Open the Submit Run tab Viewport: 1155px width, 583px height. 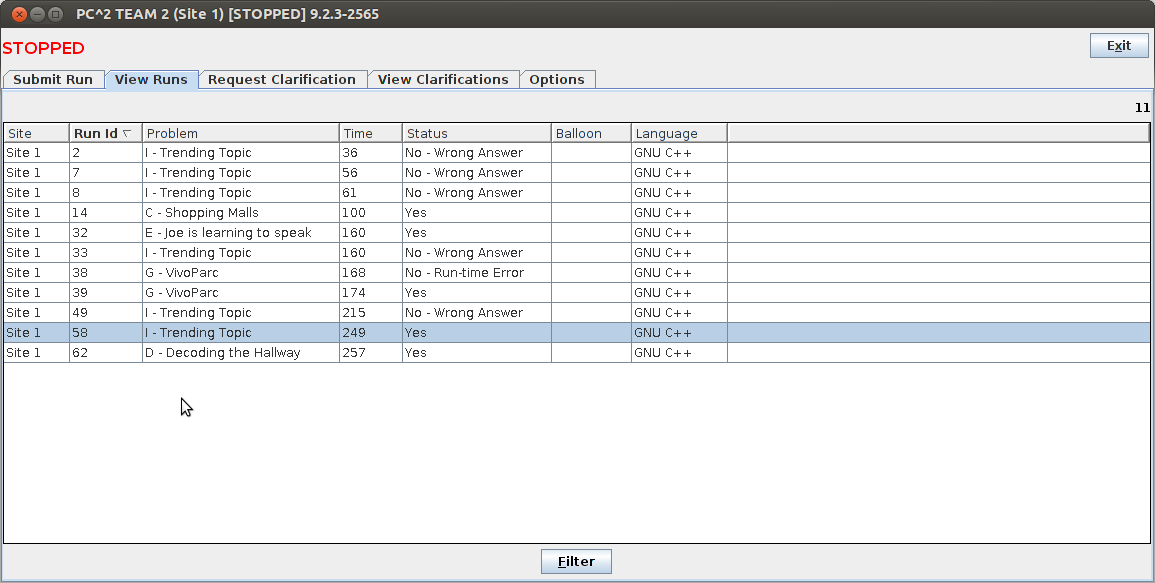coord(53,80)
